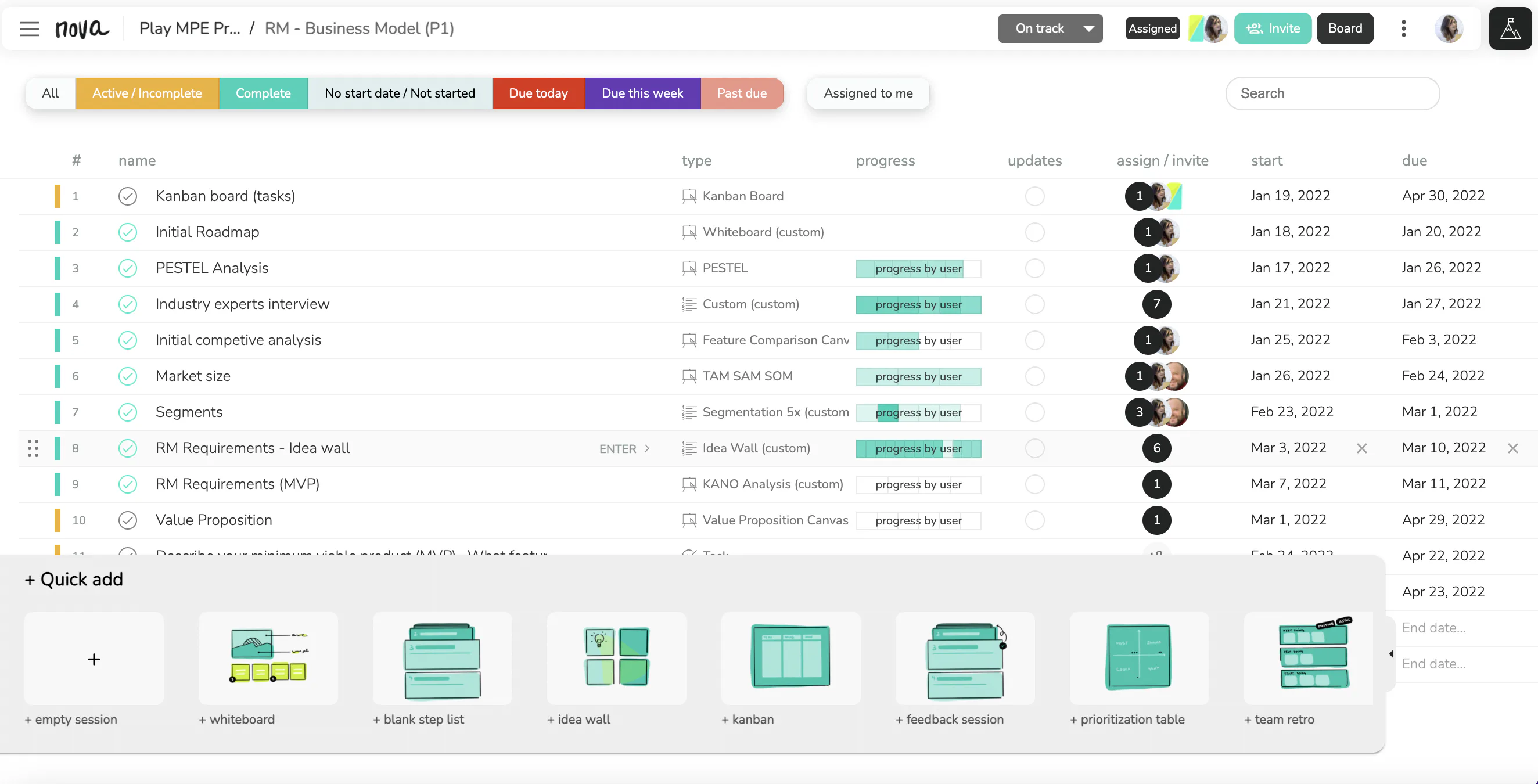This screenshot has width=1538, height=784.
Task: Clear the Mar 3, 2022 start date
Action: pyautogui.click(x=1361, y=448)
